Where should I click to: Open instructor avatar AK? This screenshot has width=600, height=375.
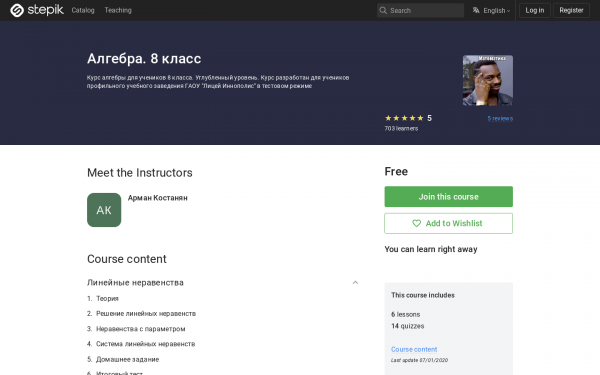(x=104, y=210)
